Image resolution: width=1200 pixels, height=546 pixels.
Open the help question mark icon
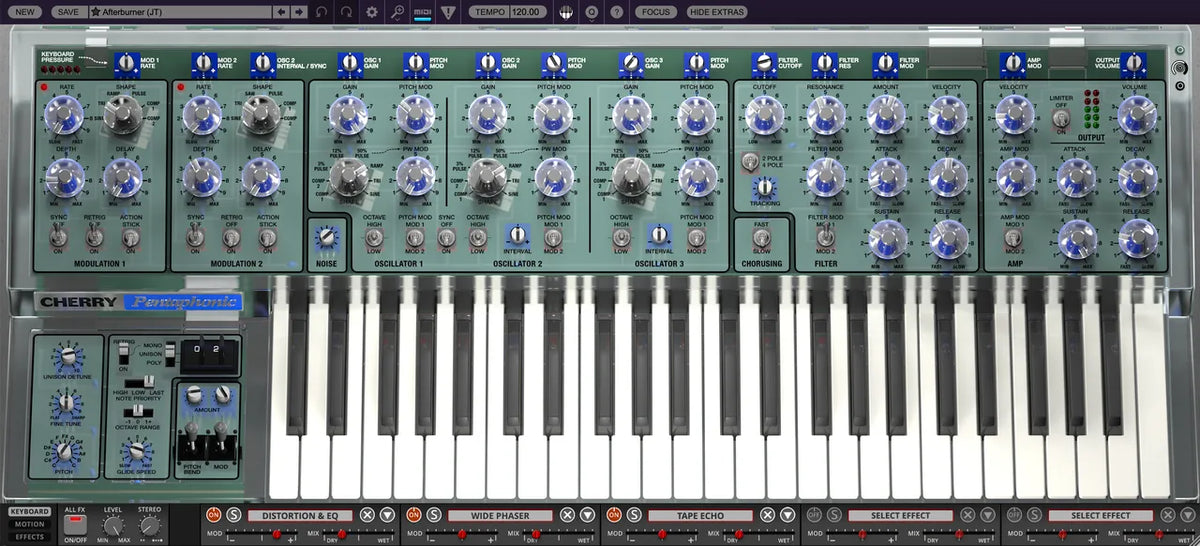(x=617, y=12)
